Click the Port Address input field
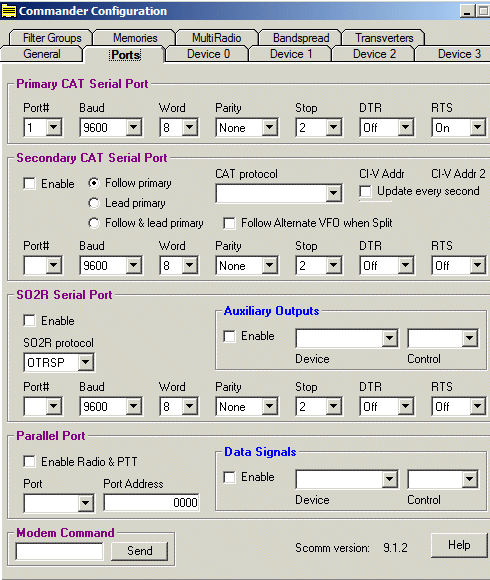 tap(151, 503)
